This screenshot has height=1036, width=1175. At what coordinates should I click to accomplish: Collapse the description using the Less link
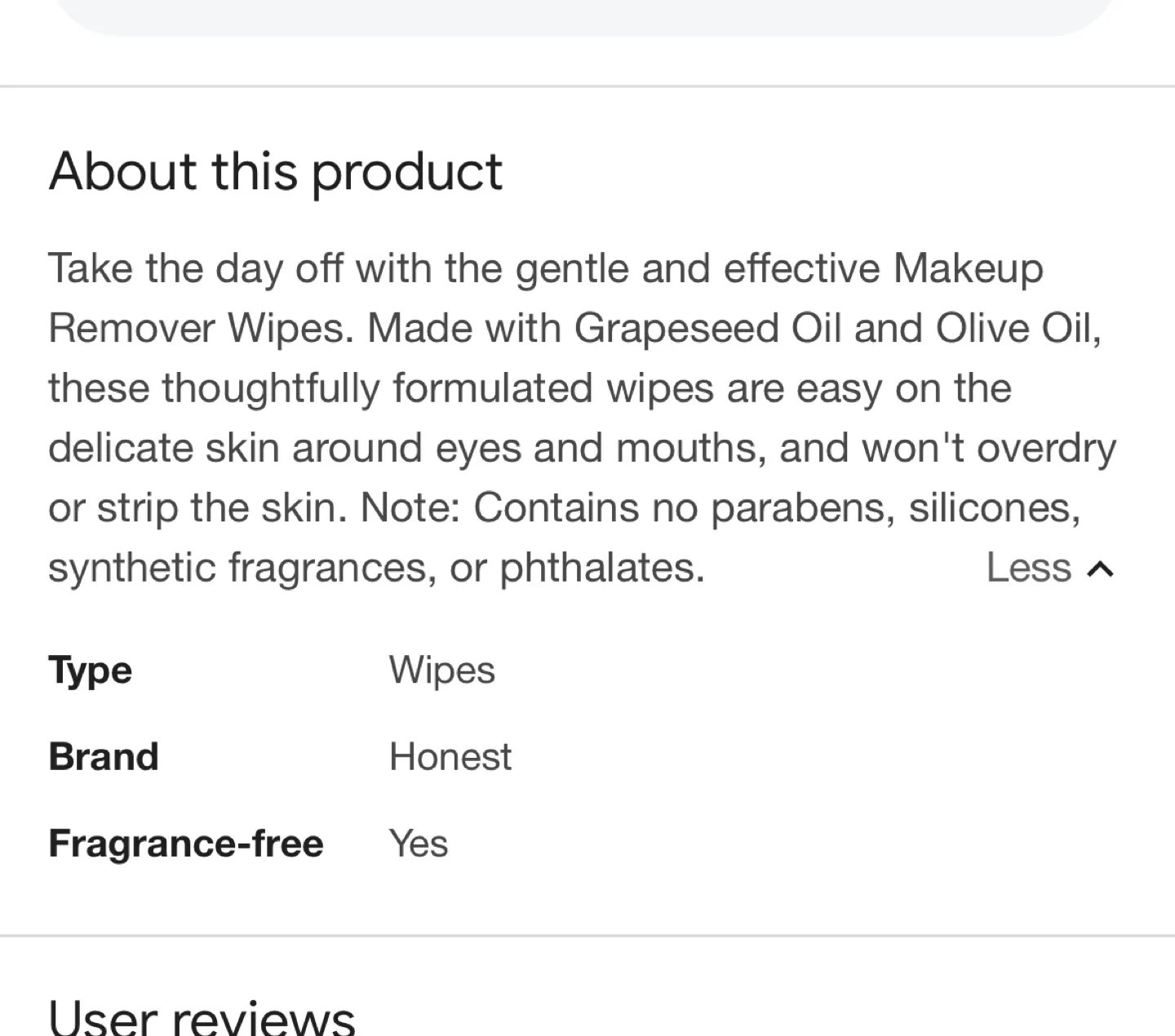1026,567
